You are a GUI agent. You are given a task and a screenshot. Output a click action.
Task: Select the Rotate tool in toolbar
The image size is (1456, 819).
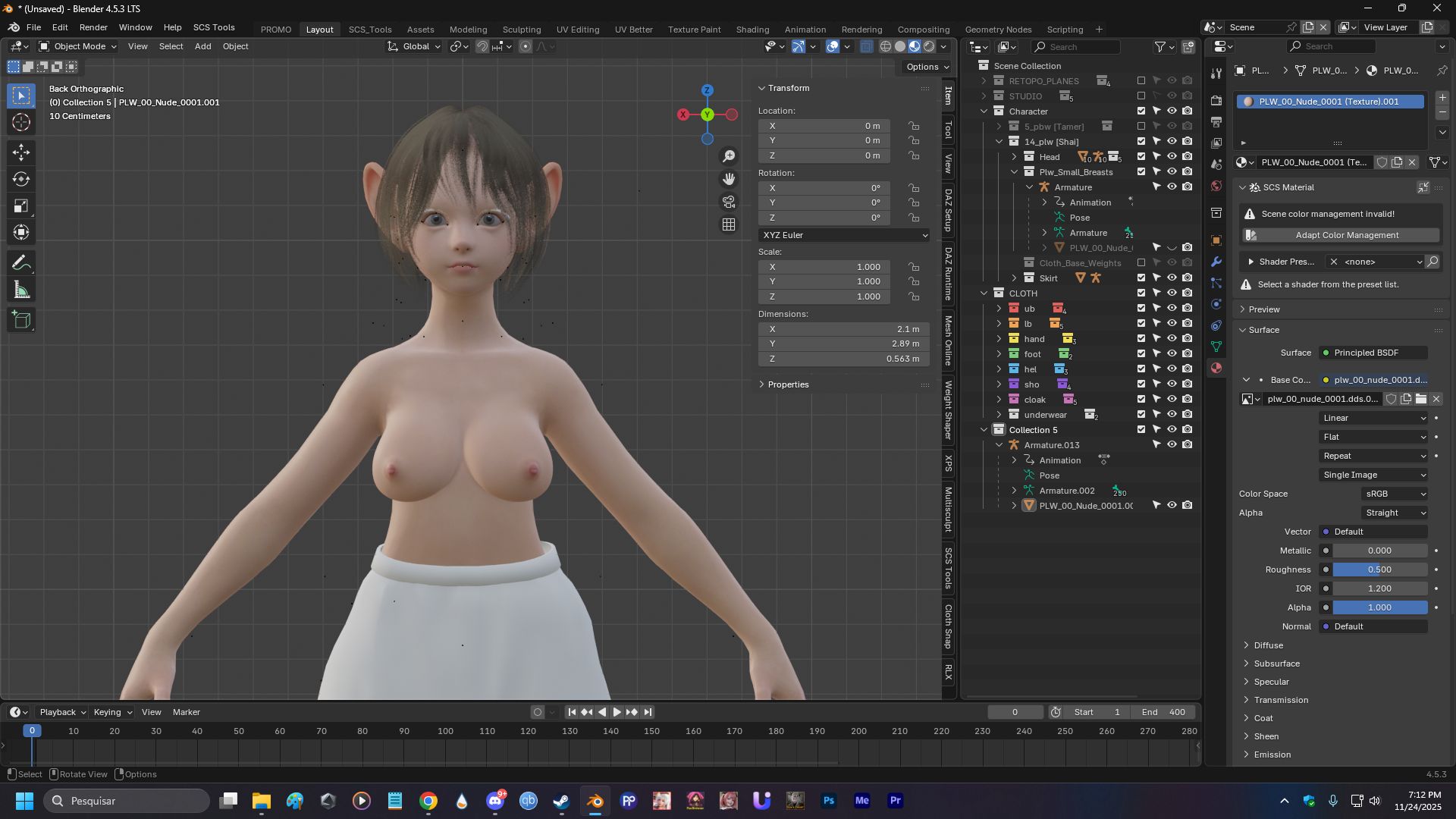pos(21,180)
